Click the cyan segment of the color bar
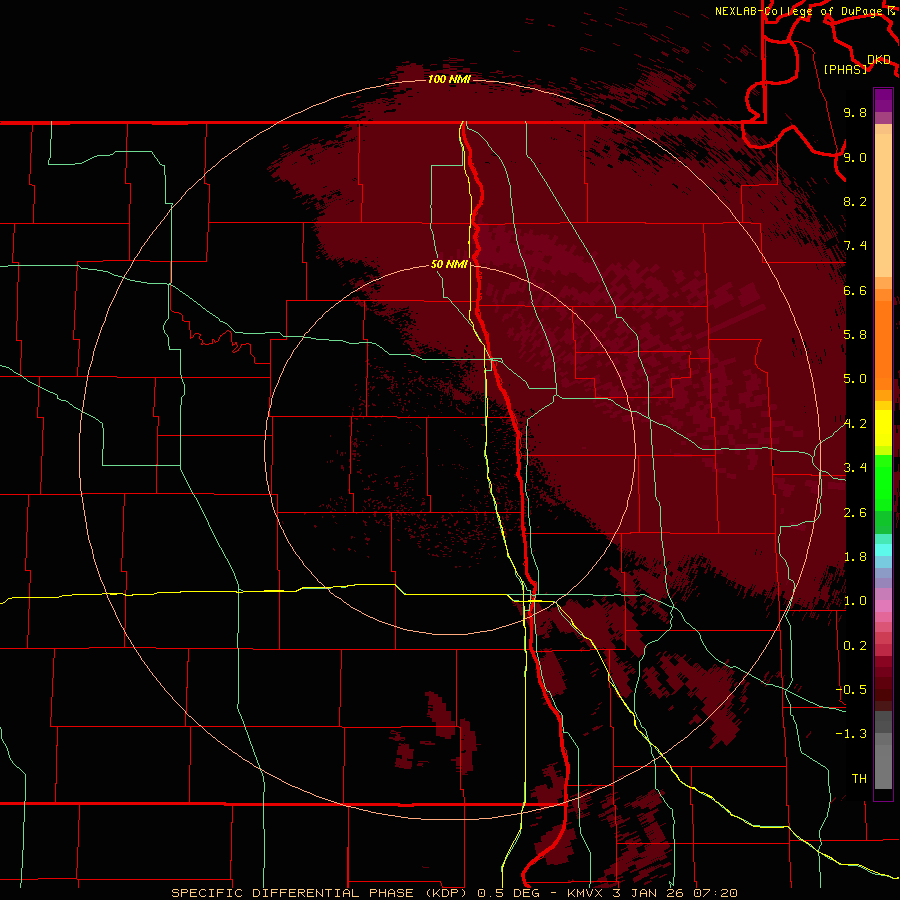900x900 pixels. 883,550
